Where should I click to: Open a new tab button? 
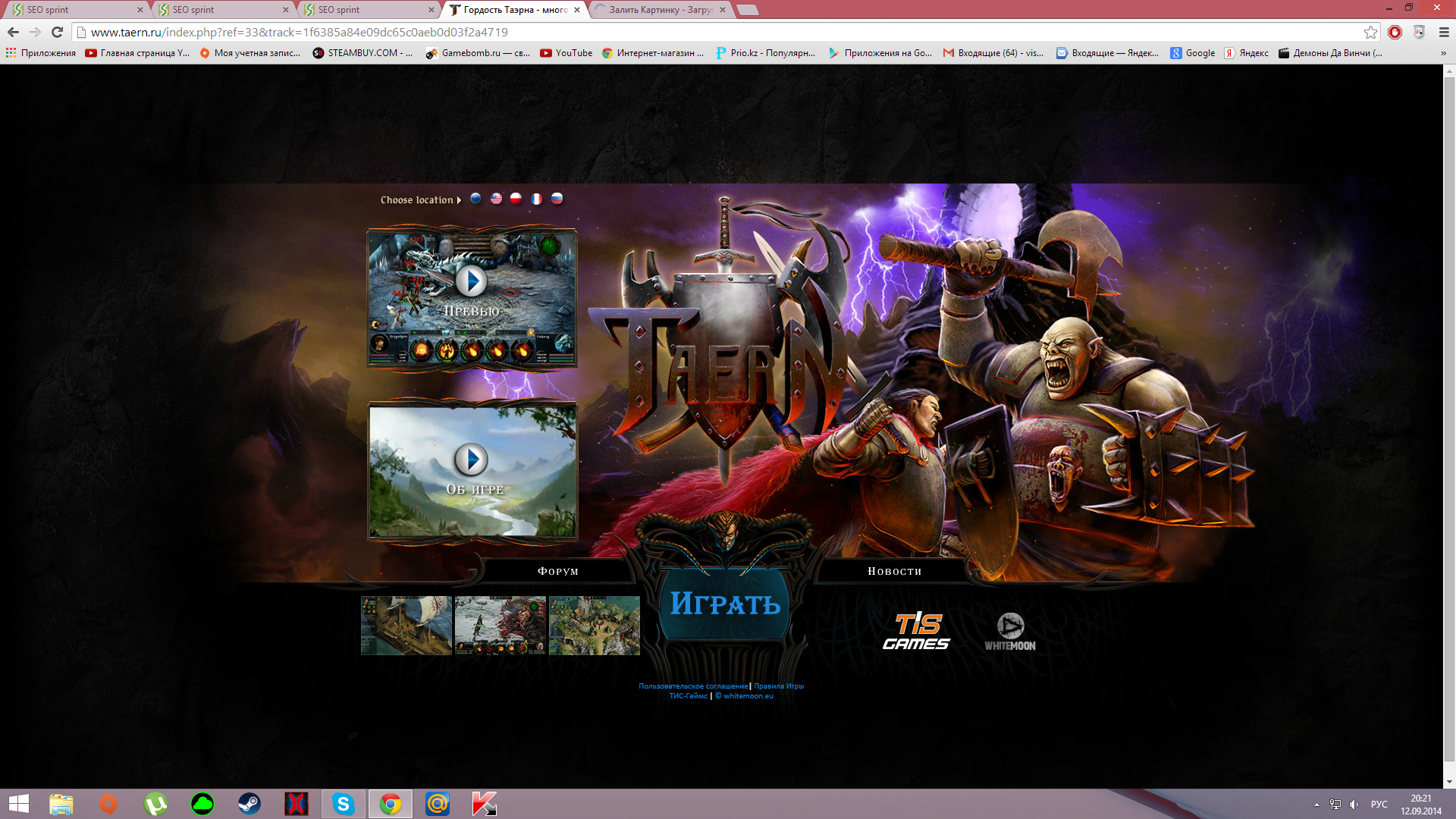[748, 10]
